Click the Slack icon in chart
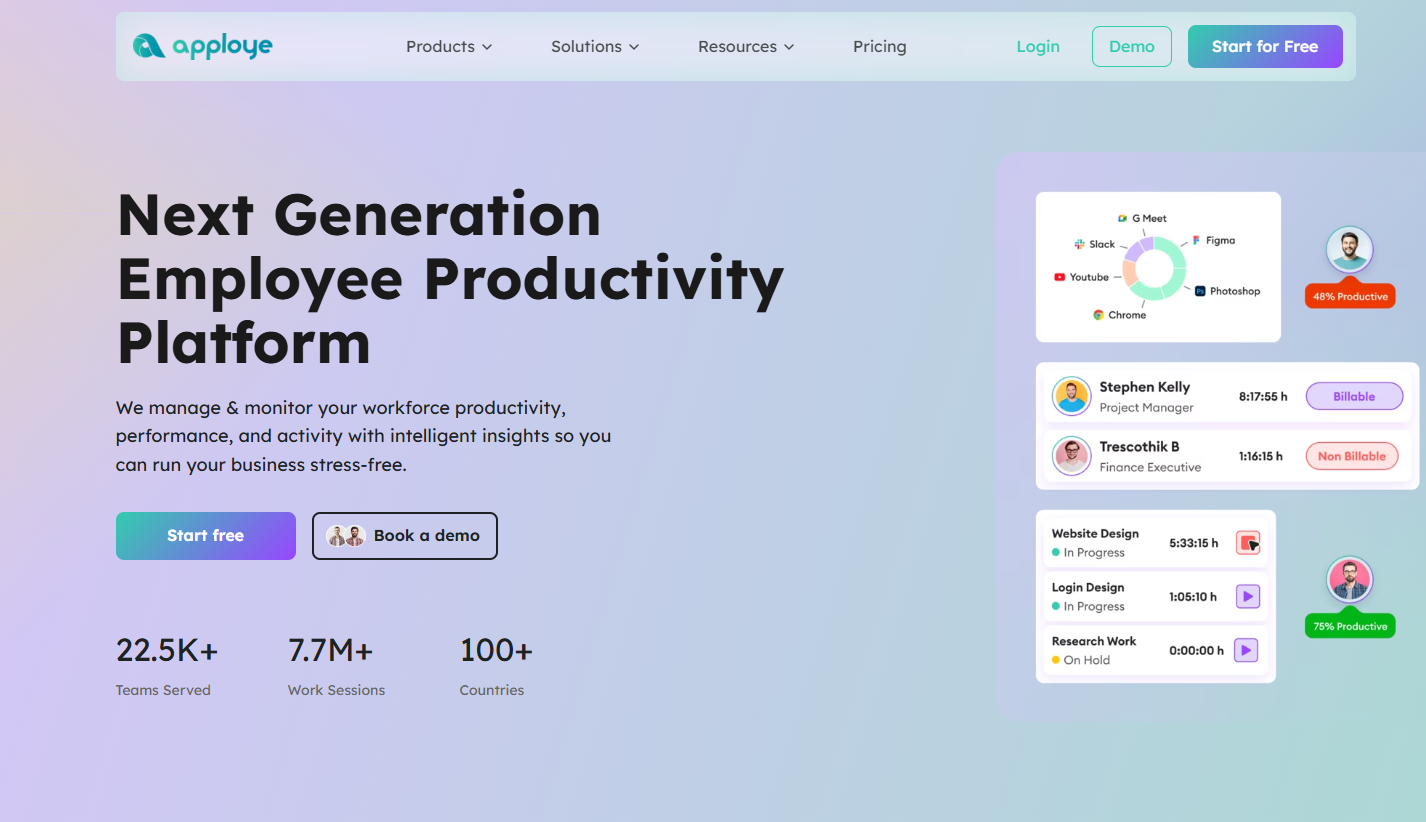 [x=1079, y=244]
